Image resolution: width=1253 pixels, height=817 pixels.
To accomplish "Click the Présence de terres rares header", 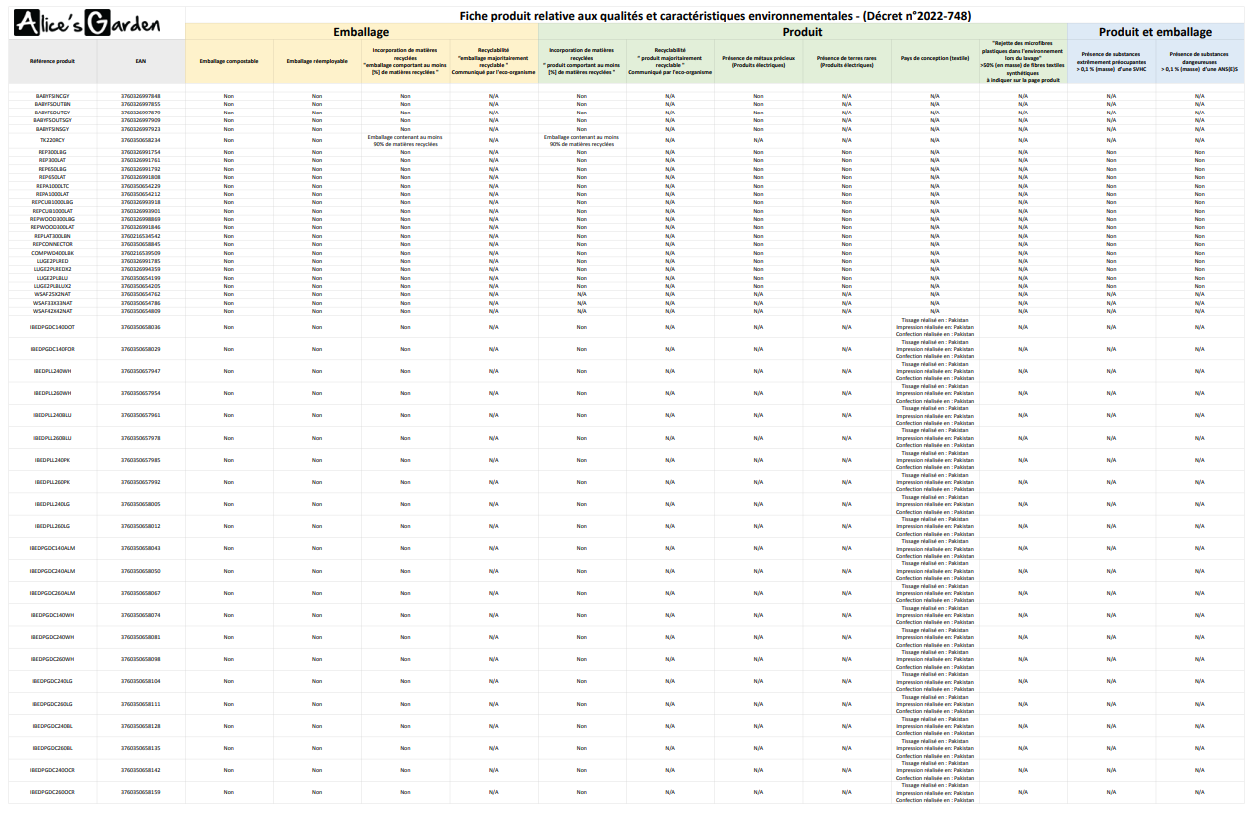I will pos(845,60).
